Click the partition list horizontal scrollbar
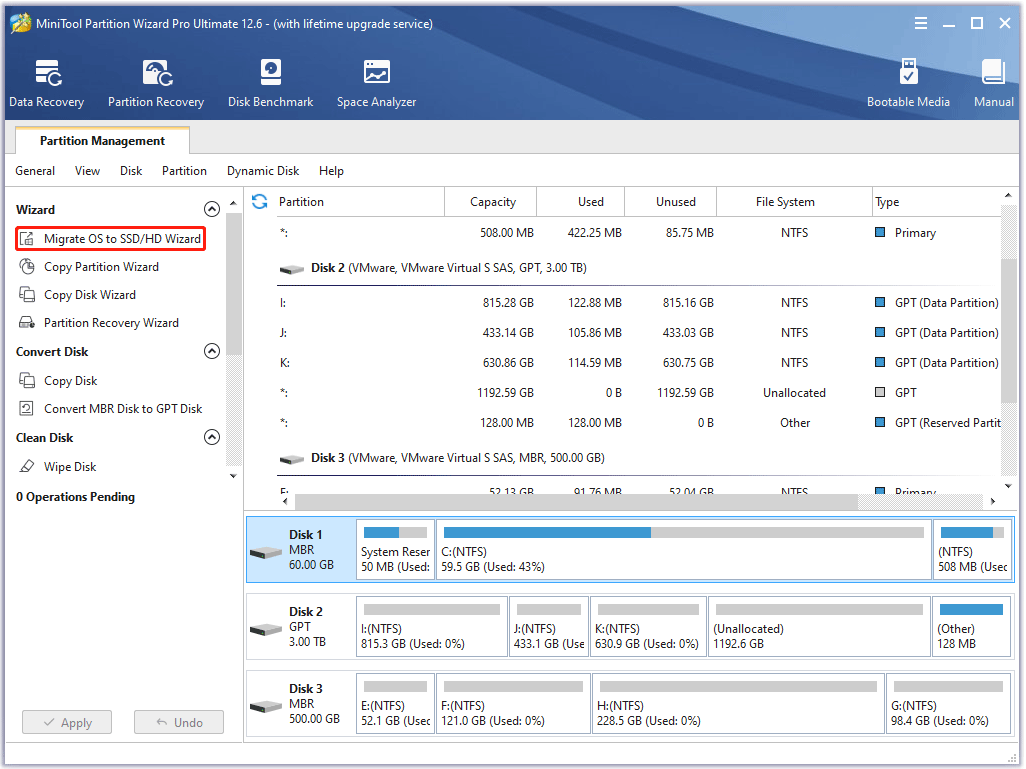Screen dimensions: 1026x769 coord(576,501)
